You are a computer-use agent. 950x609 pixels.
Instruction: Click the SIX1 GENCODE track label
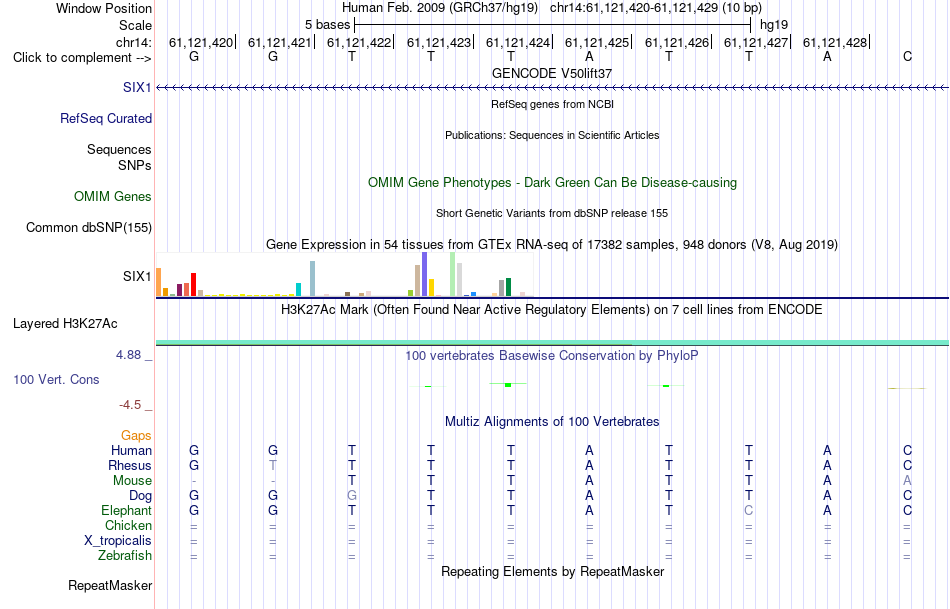pyautogui.click(x=137, y=87)
